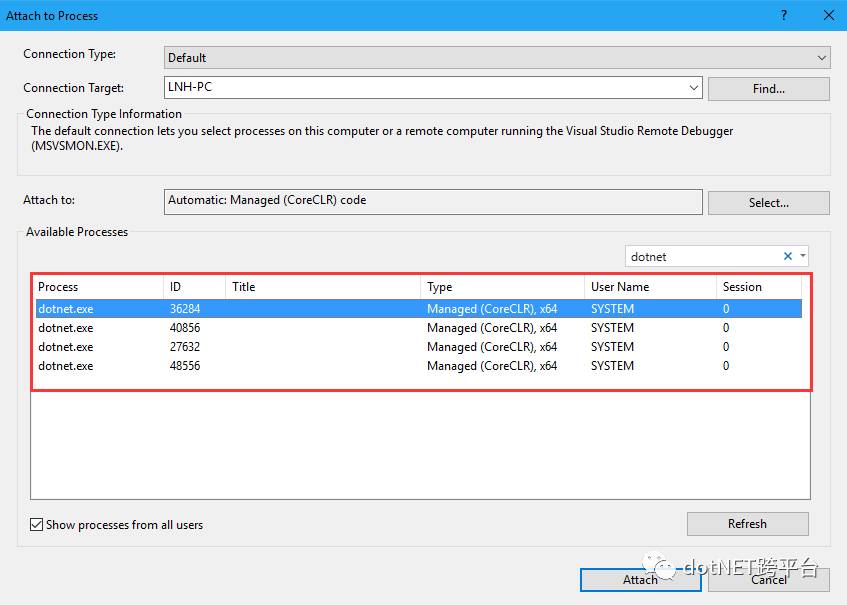Clear the dotnet filter with X icon

click(x=788, y=256)
